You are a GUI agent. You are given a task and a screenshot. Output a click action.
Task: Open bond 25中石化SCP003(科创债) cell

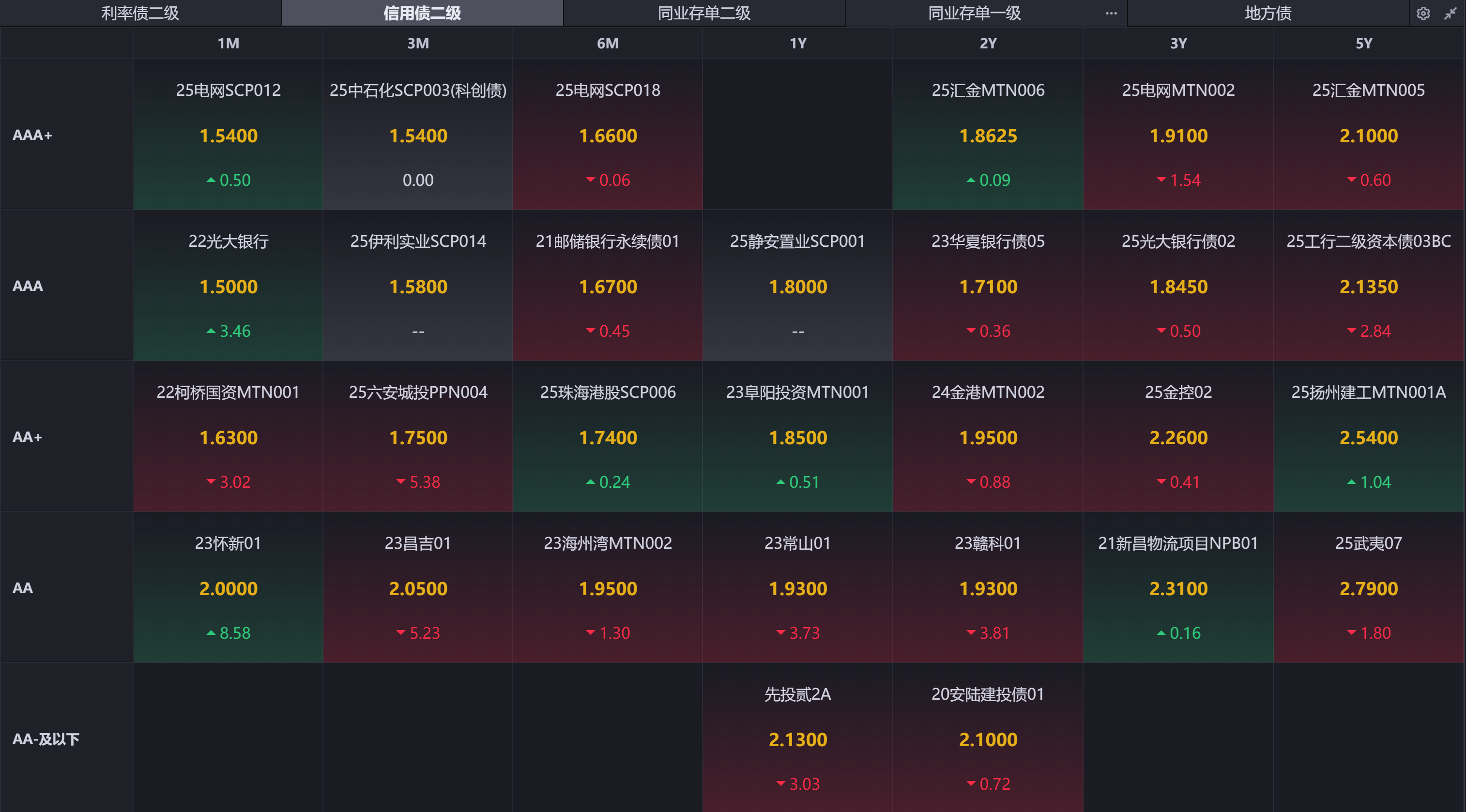pos(418,135)
